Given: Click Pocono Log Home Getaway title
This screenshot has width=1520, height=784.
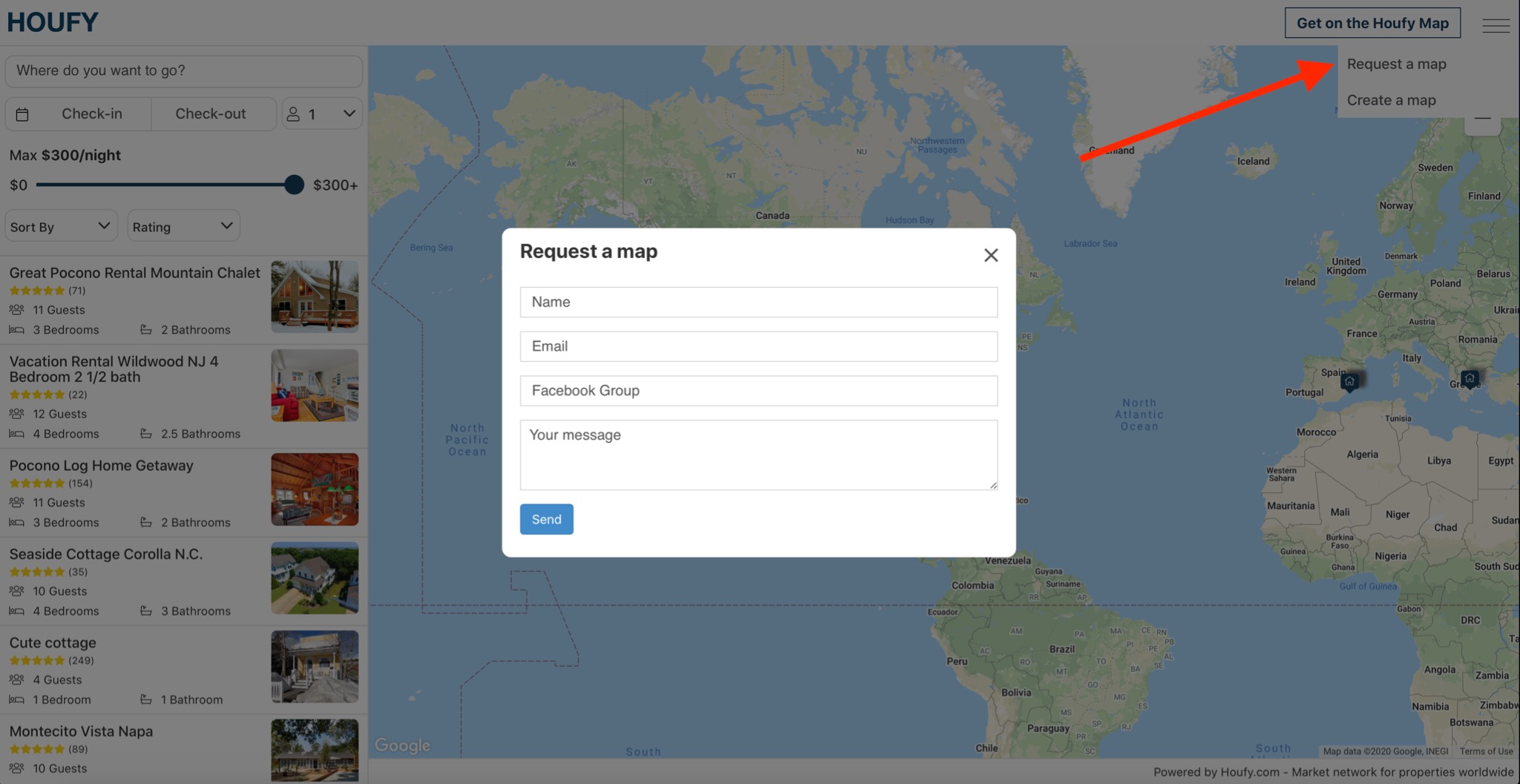Looking at the screenshot, I should (x=101, y=466).
